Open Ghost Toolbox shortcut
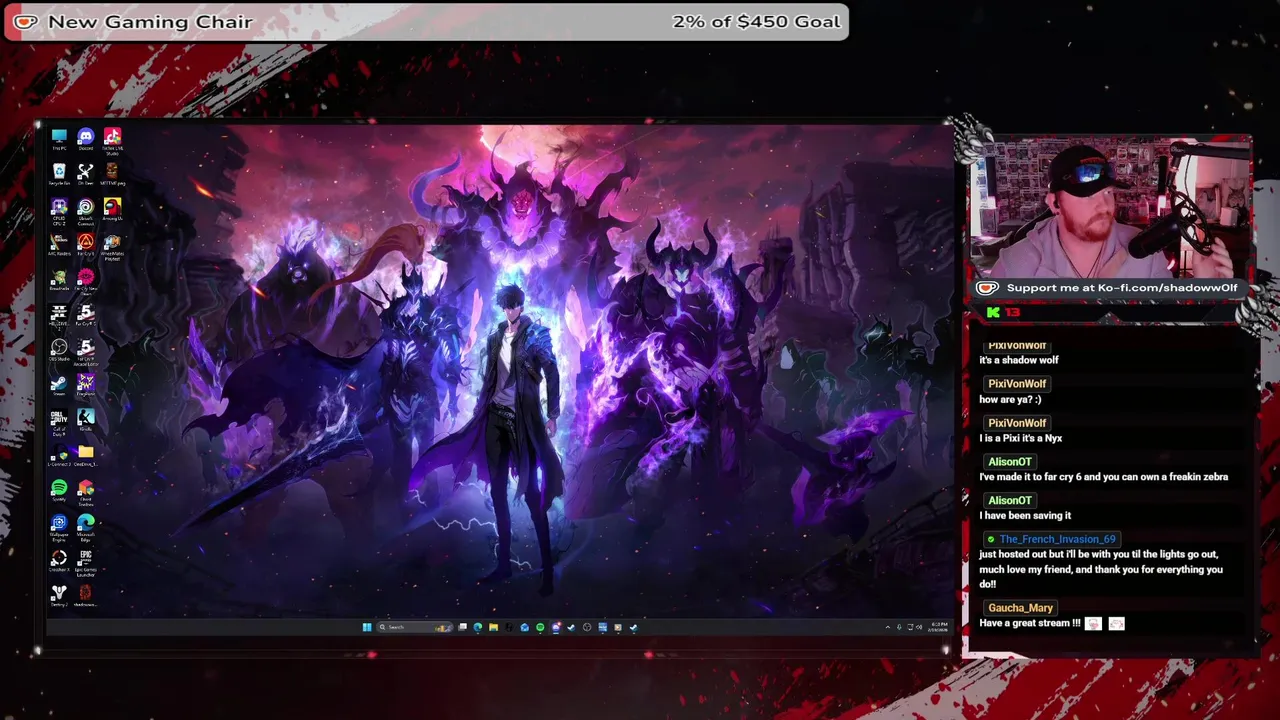 86,493
